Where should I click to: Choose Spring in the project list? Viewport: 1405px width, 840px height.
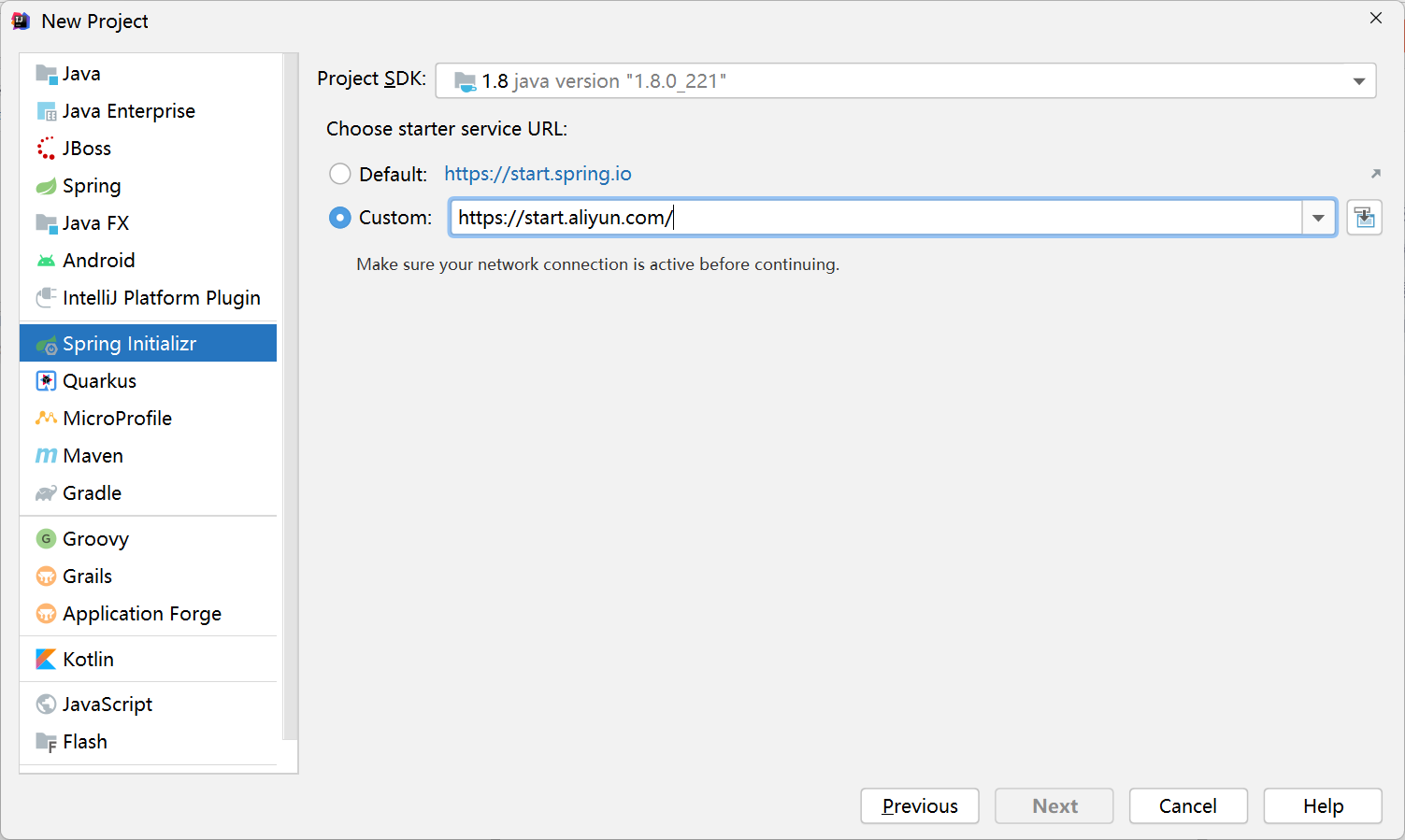[148, 186]
